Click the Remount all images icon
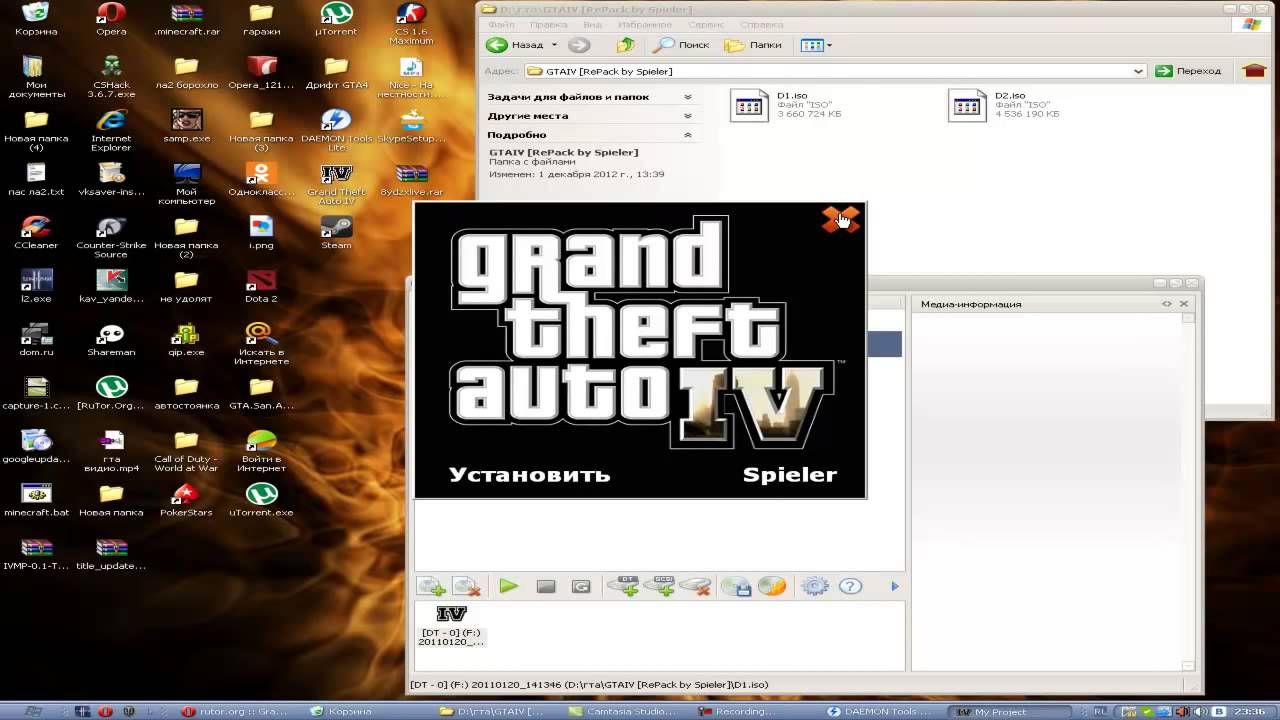This screenshot has width=1280, height=720. coord(581,587)
